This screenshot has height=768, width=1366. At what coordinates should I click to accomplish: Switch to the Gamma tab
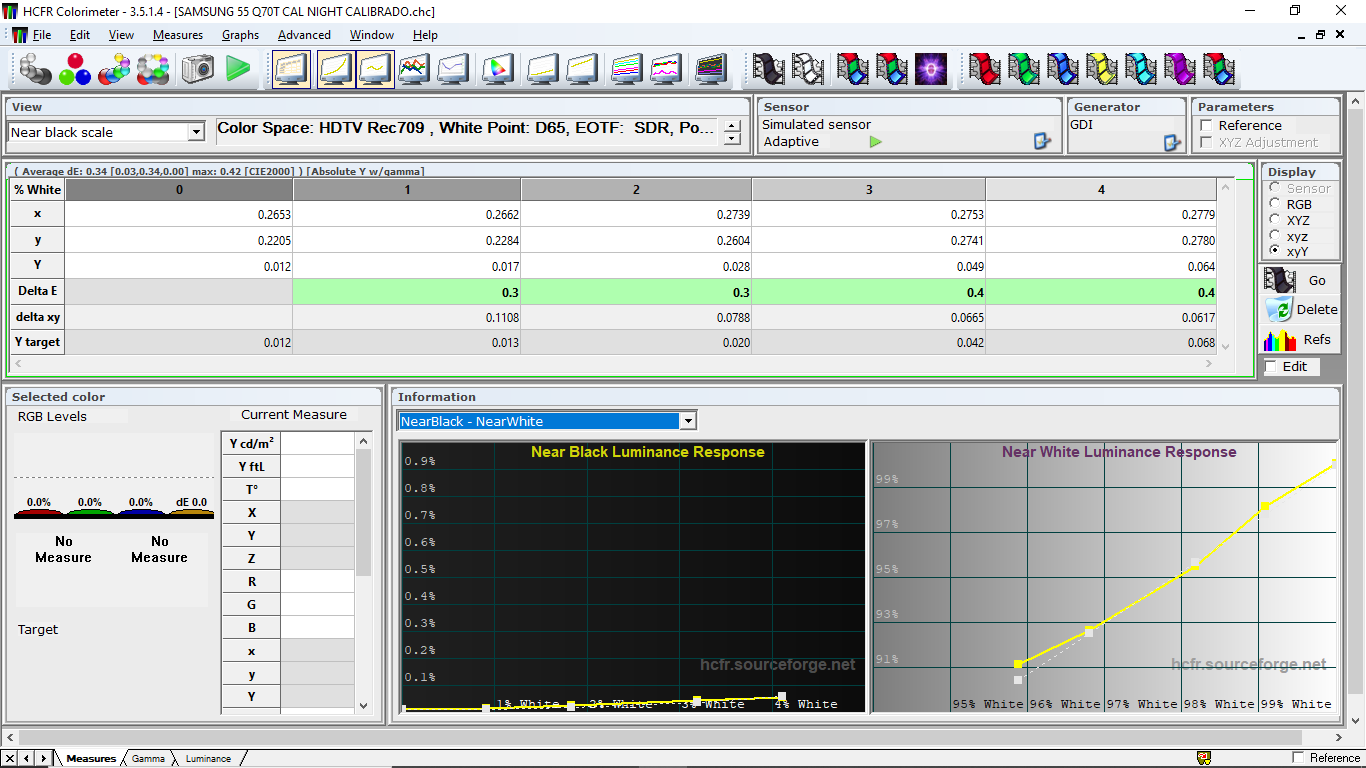(148, 758)
